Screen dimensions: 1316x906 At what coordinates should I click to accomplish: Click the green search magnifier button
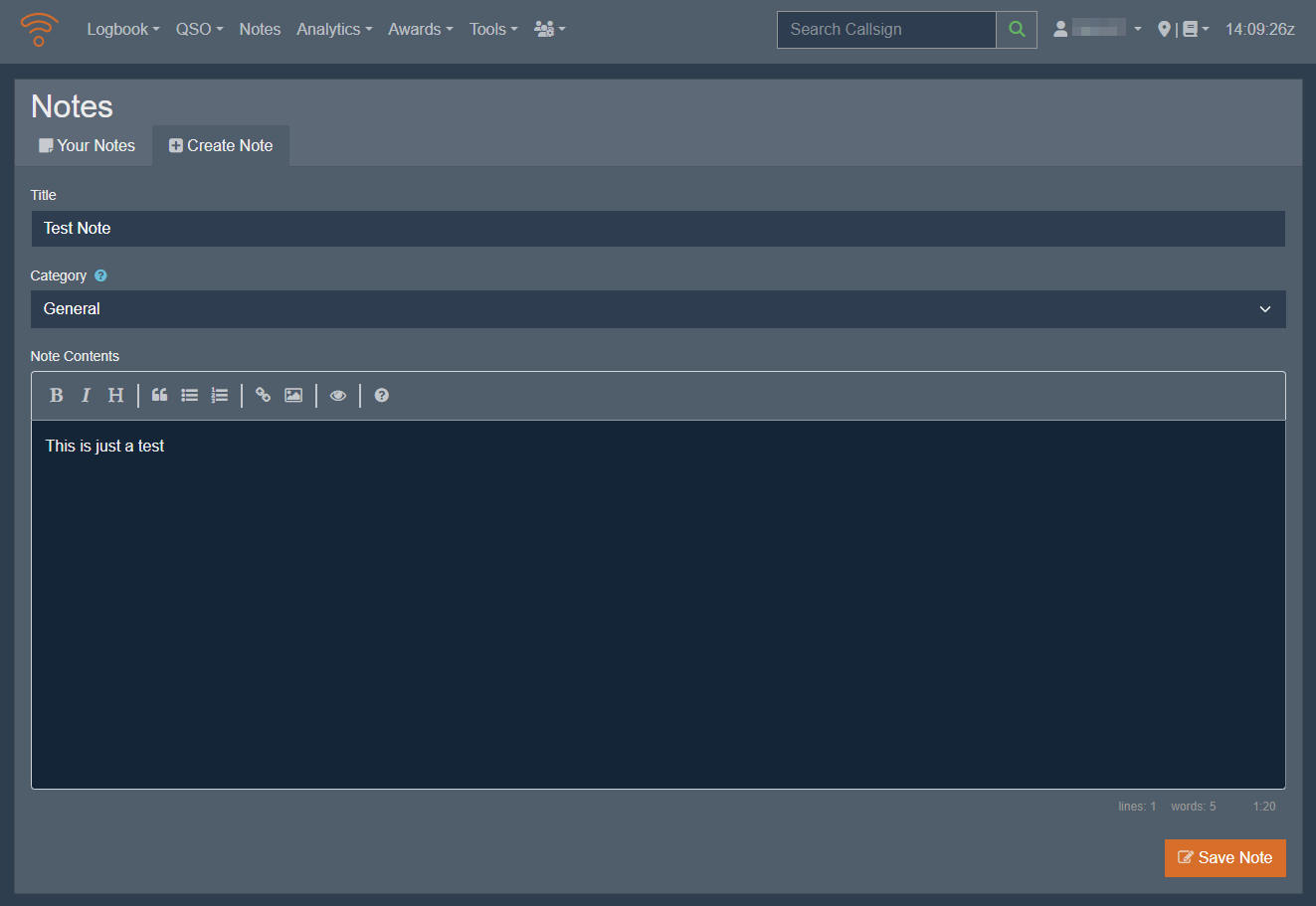click(1017, 30)
